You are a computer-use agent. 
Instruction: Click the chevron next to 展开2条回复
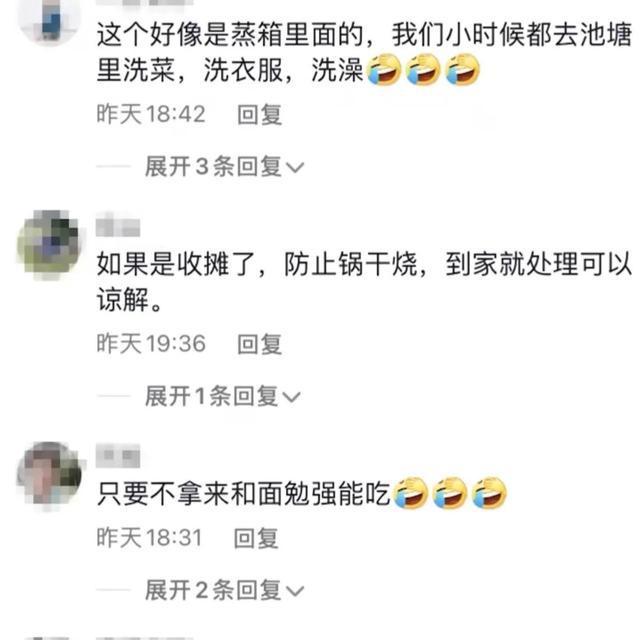coord(295,591)
